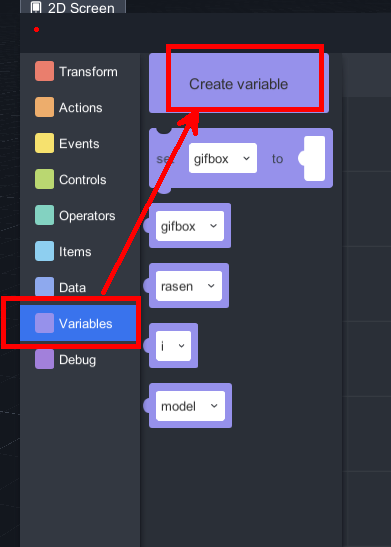Expand the model variable dropdown

pos(190,406)
